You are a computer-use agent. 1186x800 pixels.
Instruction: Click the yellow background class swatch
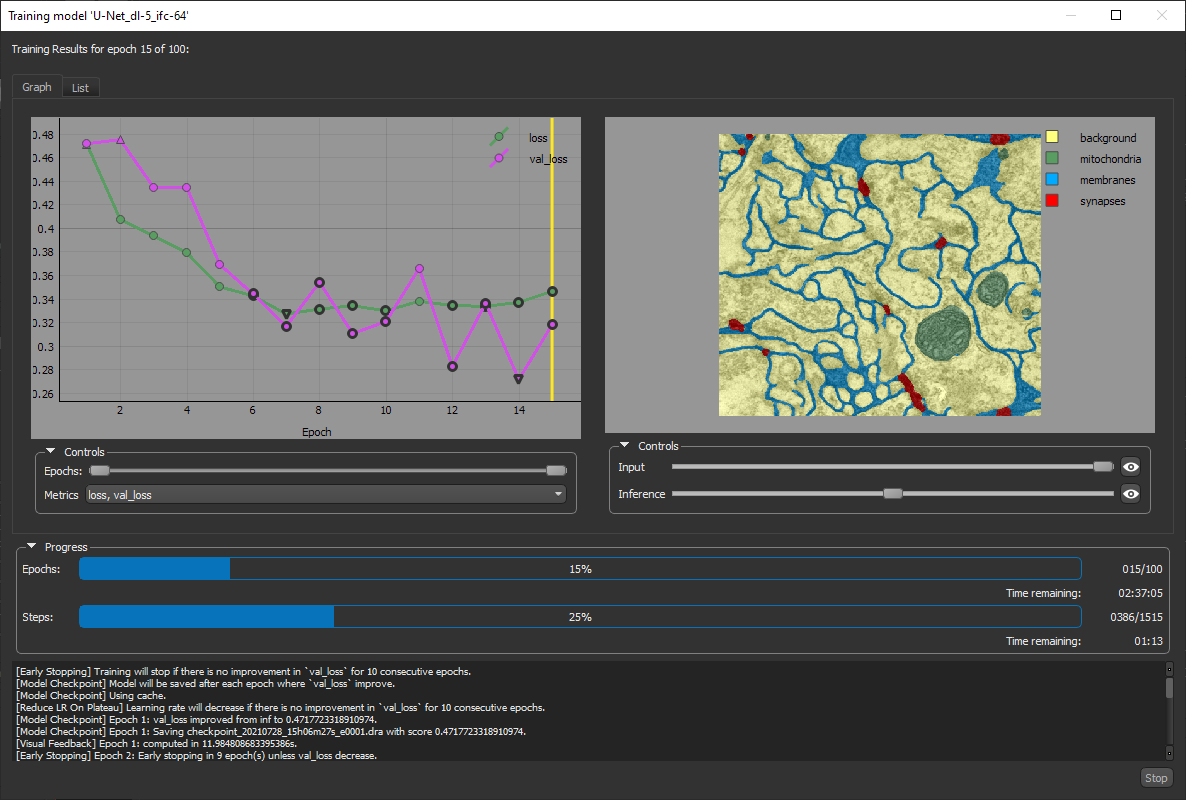point(1051,138)
